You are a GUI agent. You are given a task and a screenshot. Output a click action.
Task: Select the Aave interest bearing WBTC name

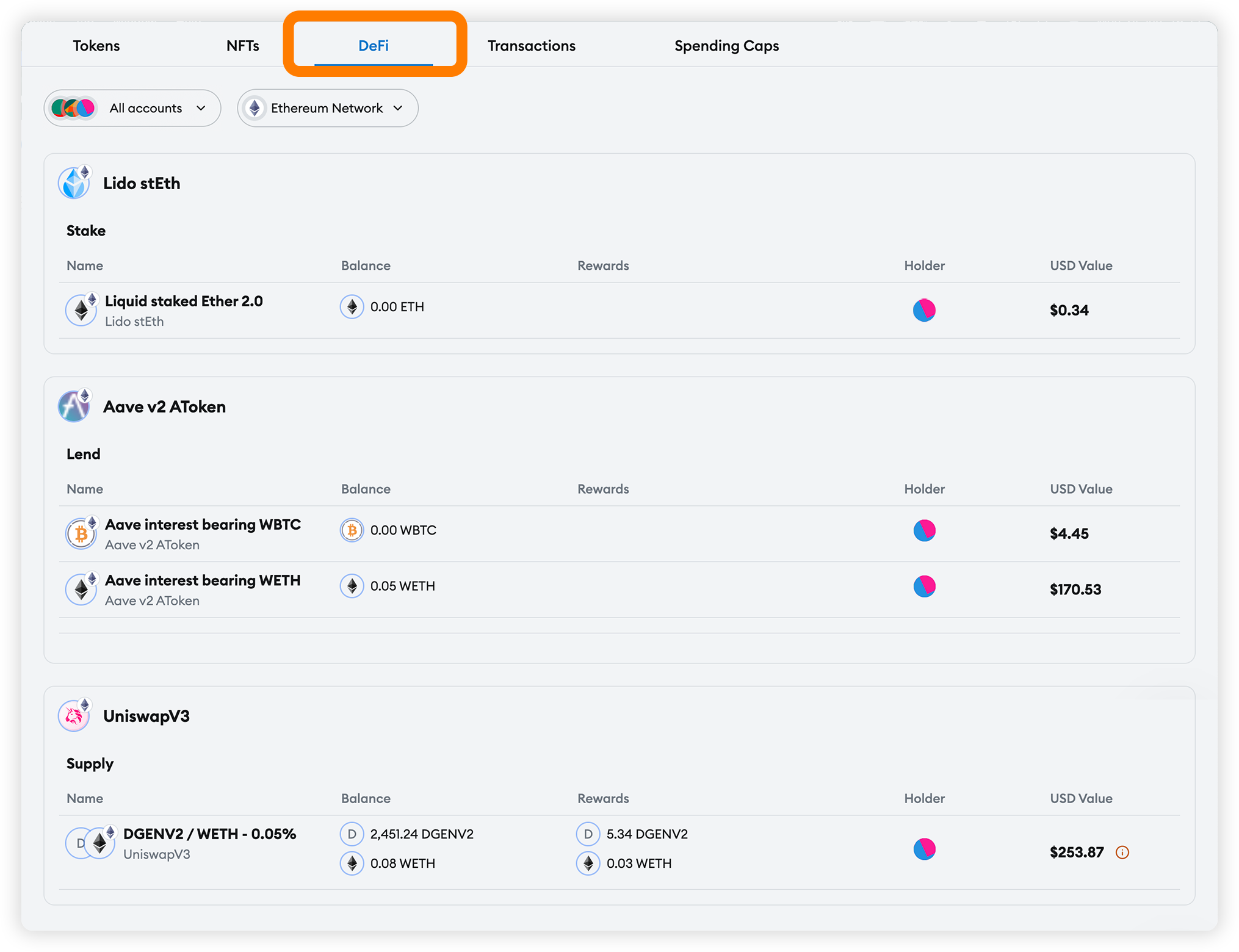[203, 524]
